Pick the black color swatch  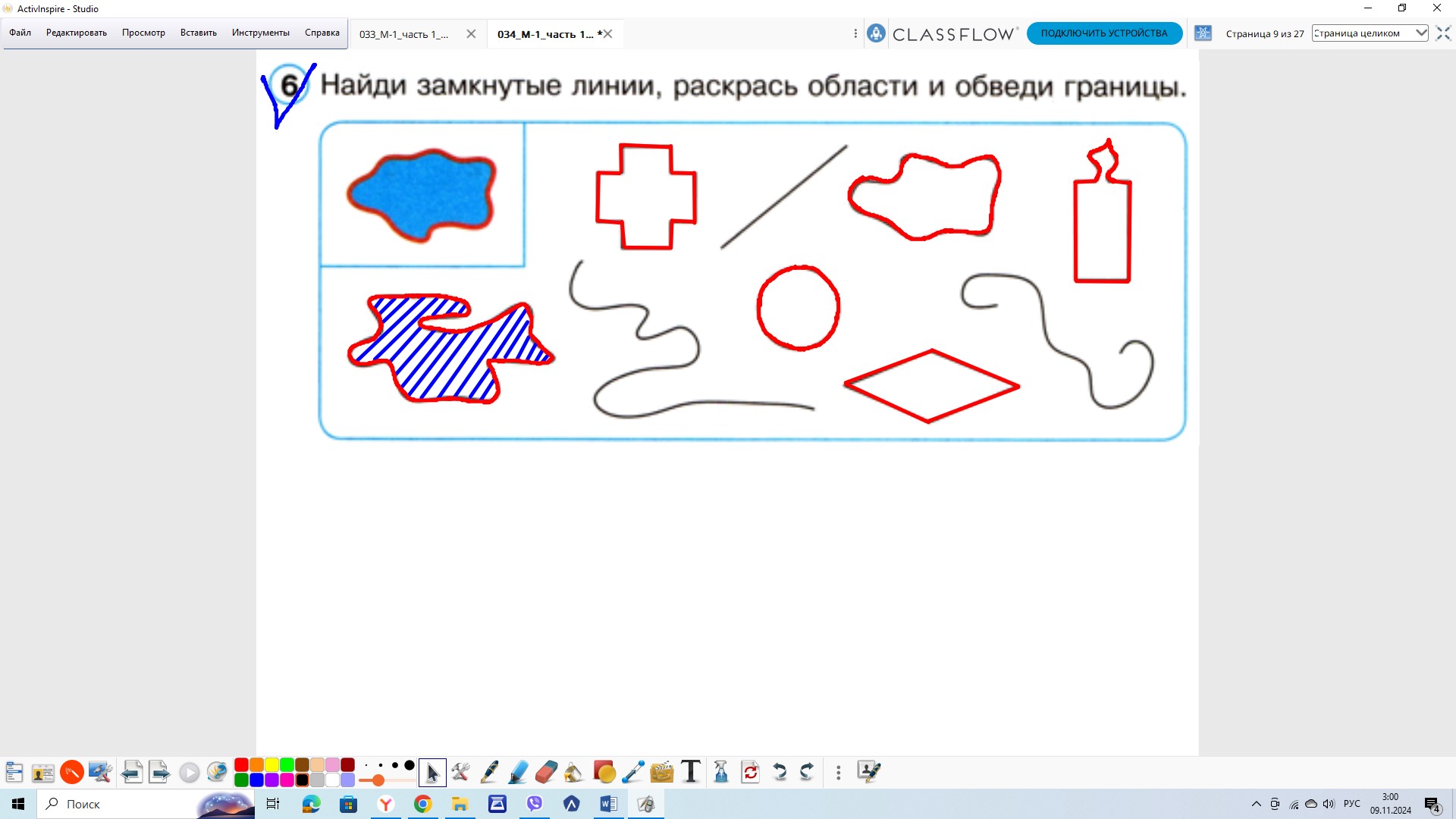click(x=302, y=780)
